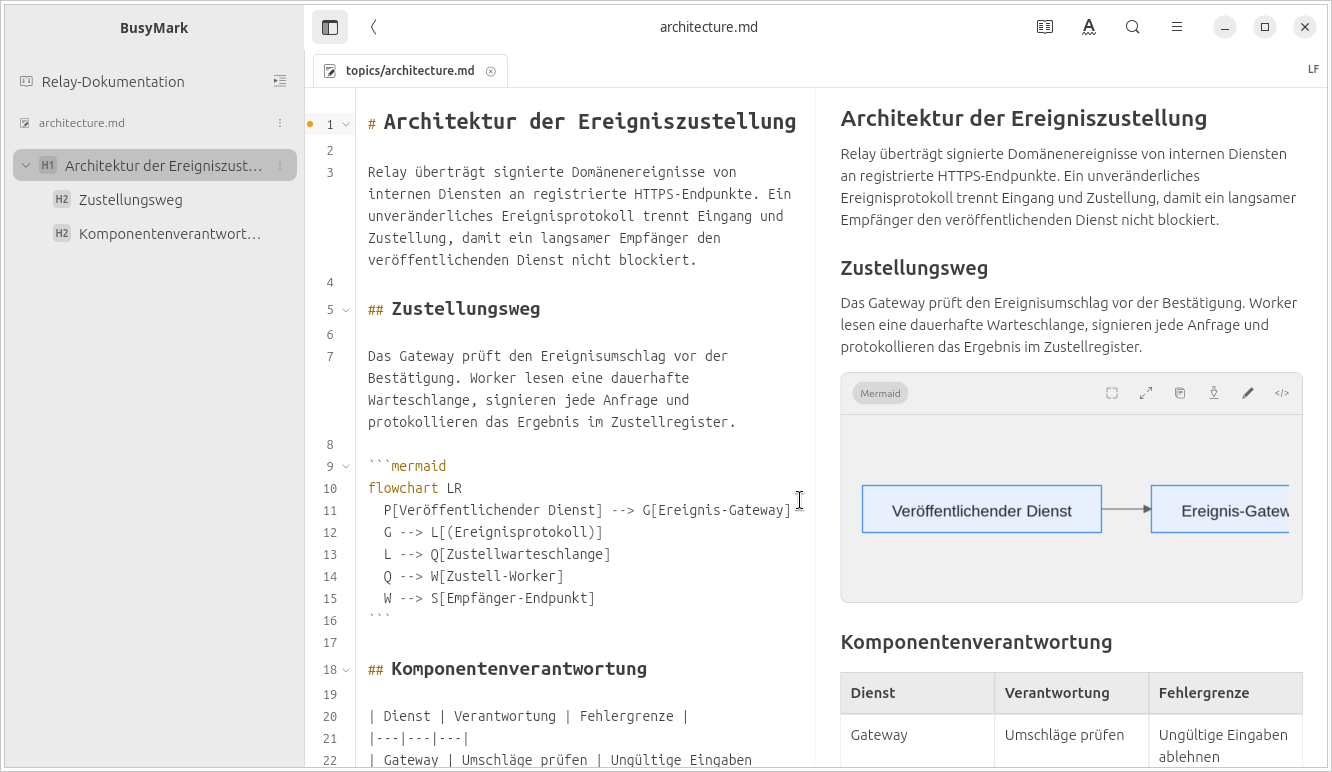This screenshot has height=772, width=1332.
Task: Click editor line G --> L[(Ereignisprotokoll)]
Action: (x=493, y=532)
